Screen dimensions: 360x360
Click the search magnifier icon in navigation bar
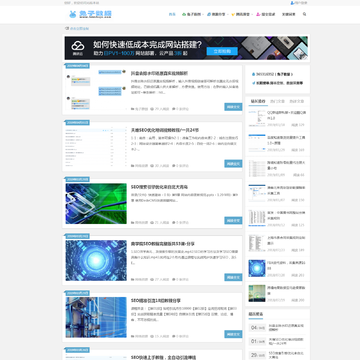point(304,14)
